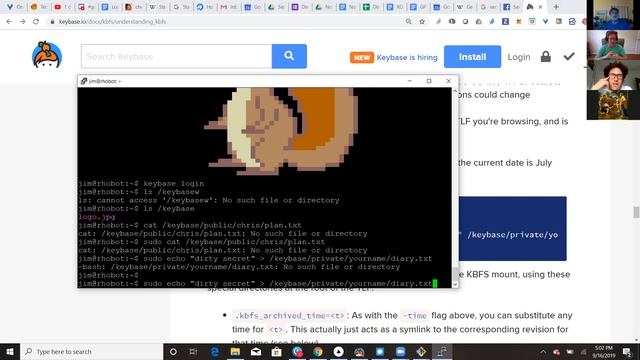640x360 pixels.
Task: Open the Windows Start menu
Action: coord(10,351)
